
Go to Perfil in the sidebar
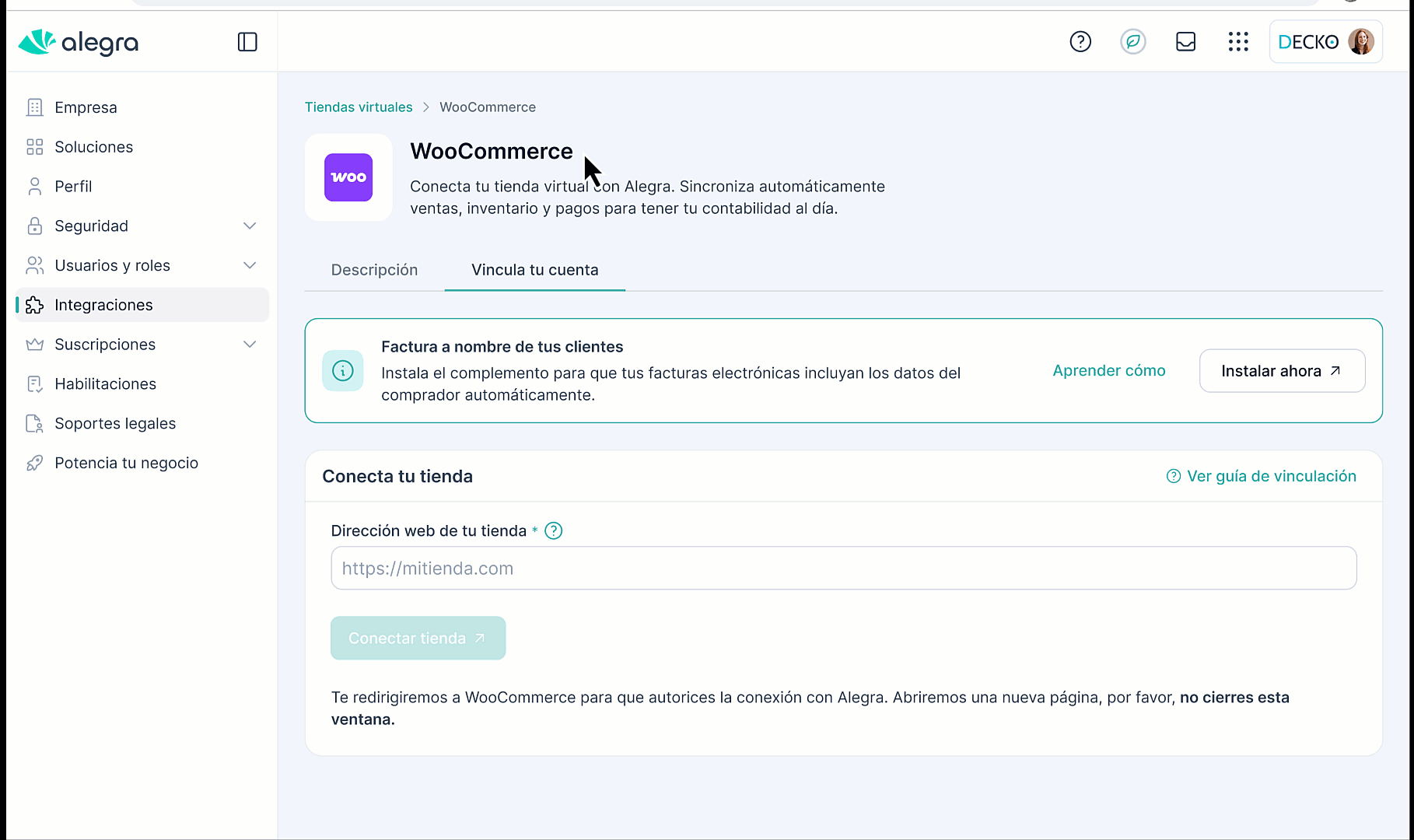[x=142, y=187]
